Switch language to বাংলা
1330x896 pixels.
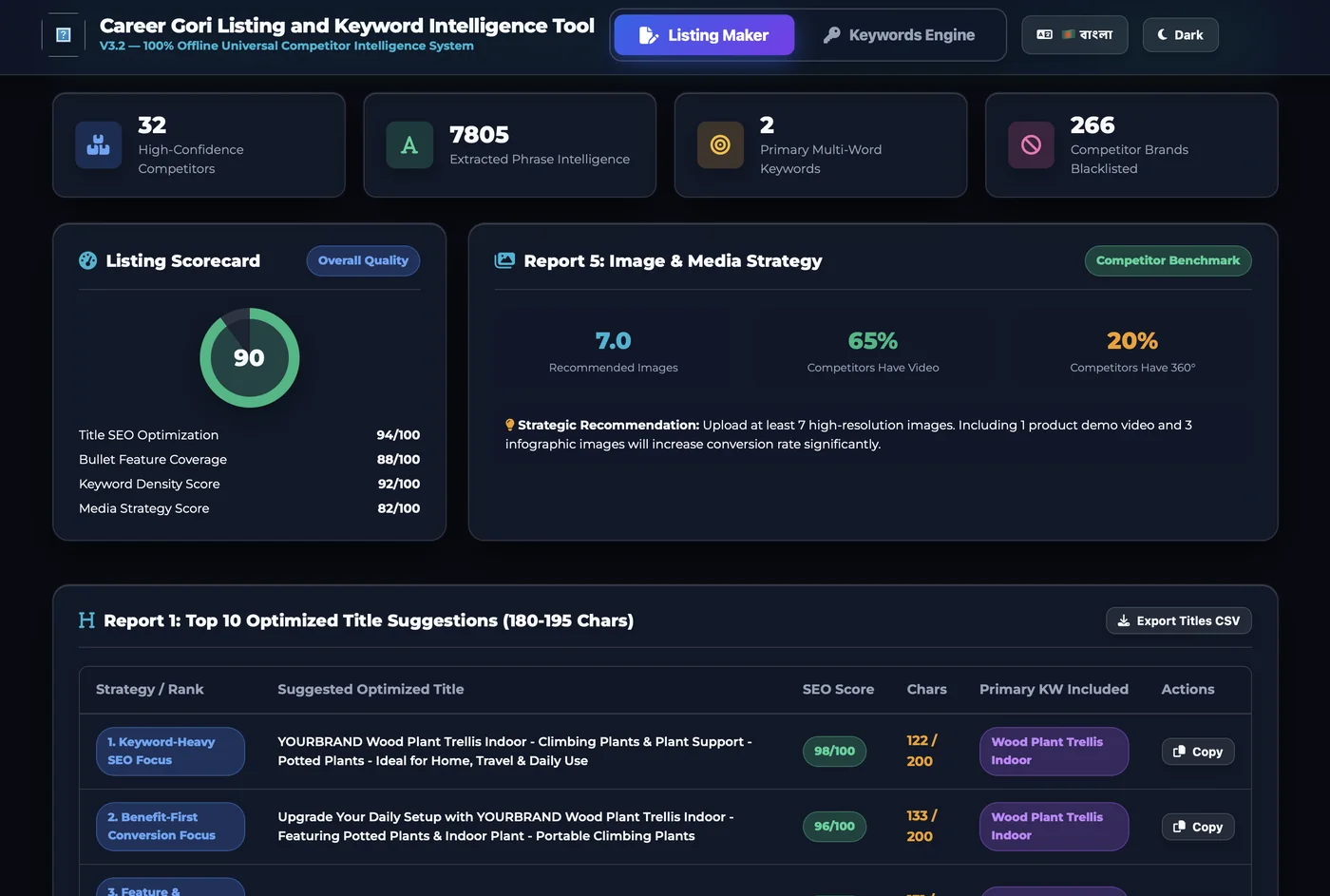pos(1074,35)
